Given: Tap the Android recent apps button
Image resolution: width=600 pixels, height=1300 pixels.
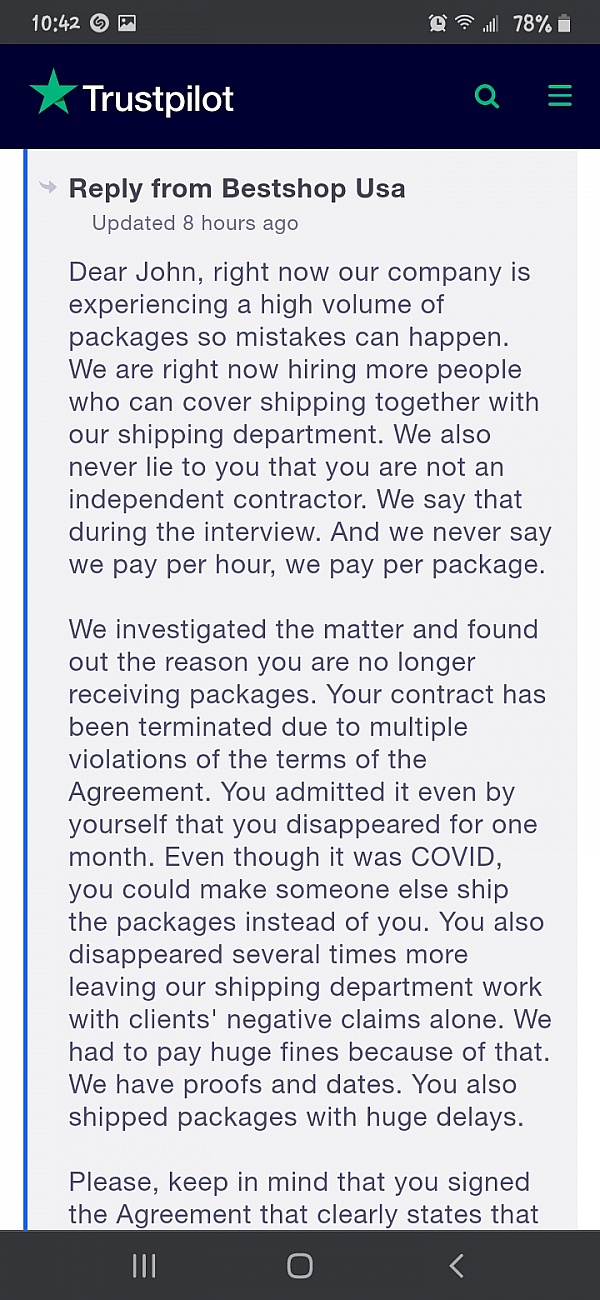Looking at the screenshot, I should [x=144, y=1266].
